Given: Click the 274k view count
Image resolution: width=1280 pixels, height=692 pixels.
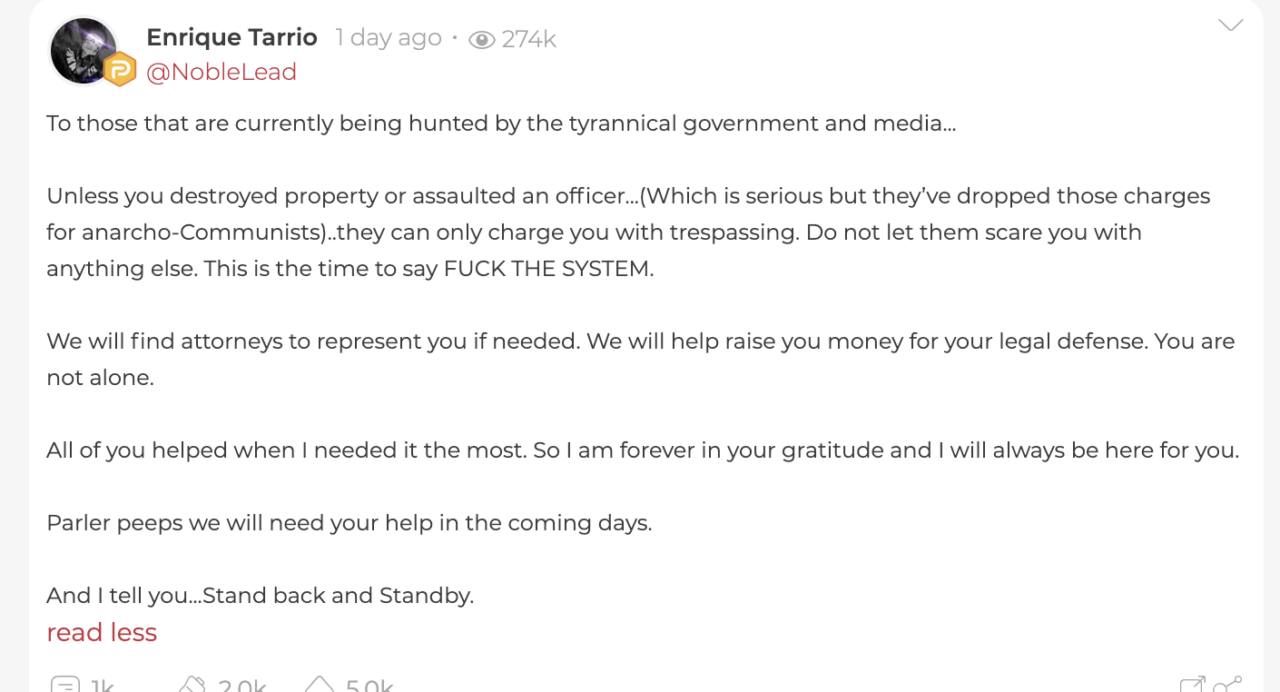Looking at the screenshot, I should tap(529, 39).
